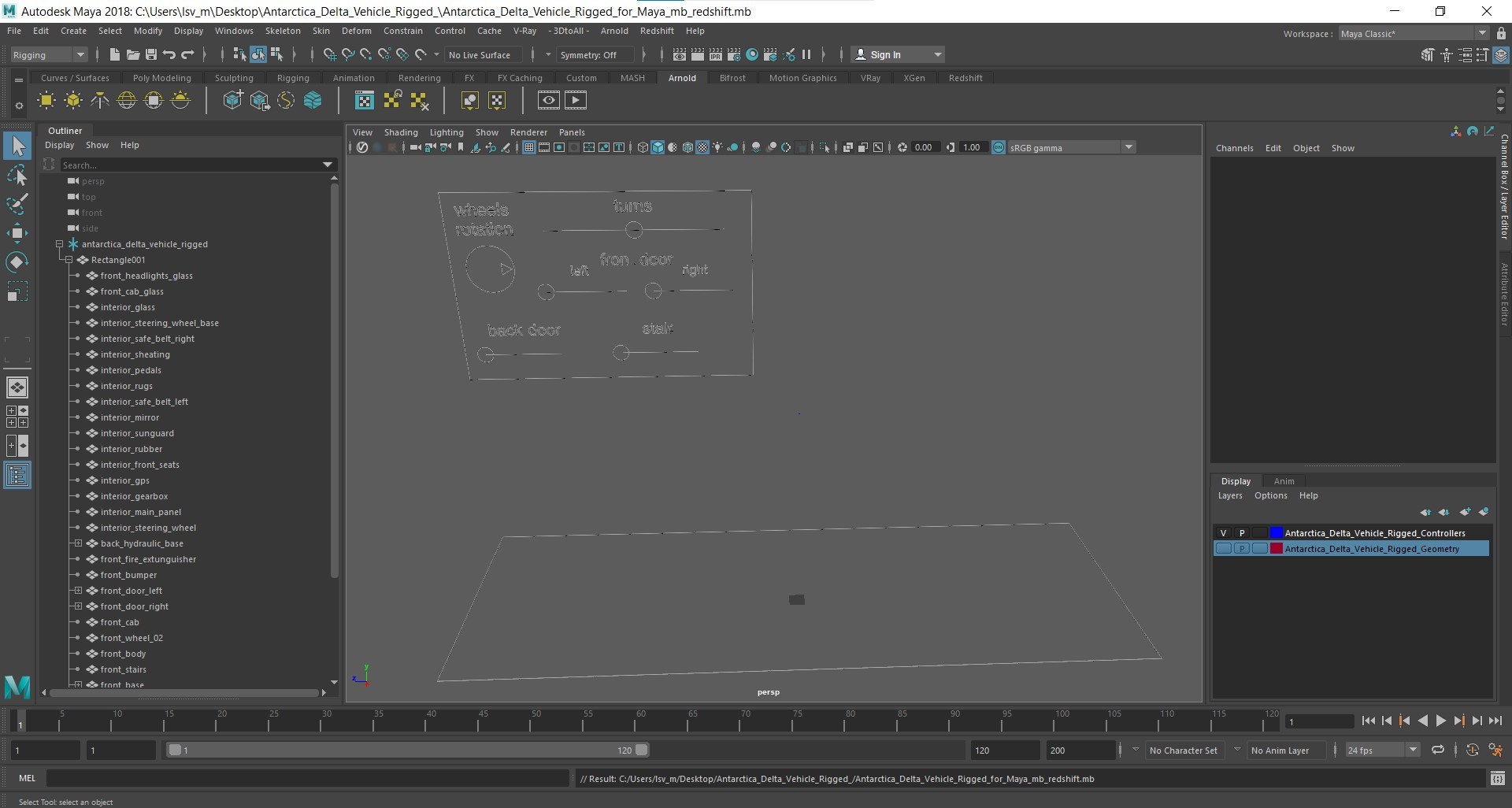The height and width of the screenshot is (808, 1512).
Task: Open Layers menu in Layer Editor
Action: click(1230, 495)
